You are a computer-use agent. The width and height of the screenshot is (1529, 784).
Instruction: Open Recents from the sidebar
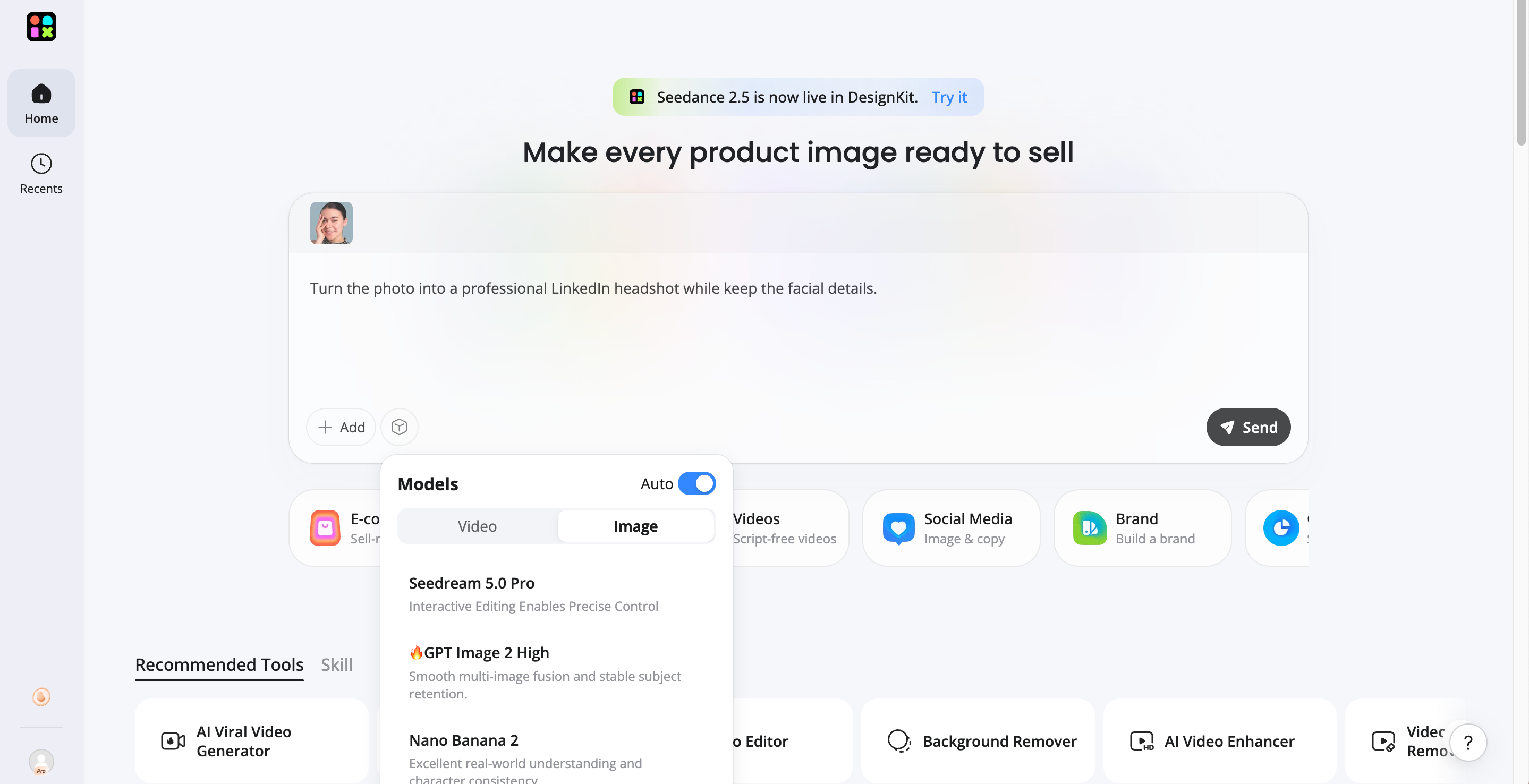click(x=41, y=173)
